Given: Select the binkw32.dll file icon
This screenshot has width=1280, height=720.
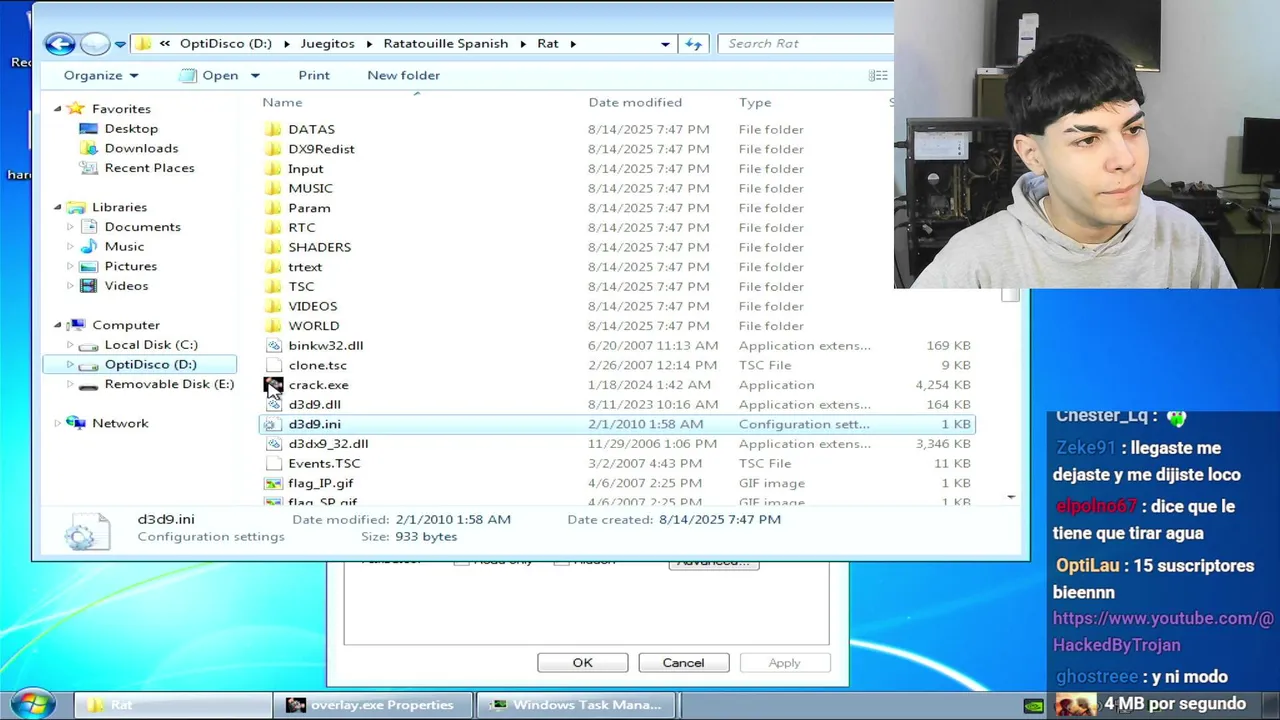Looking at the screenshot, I should tap(274, 345).
